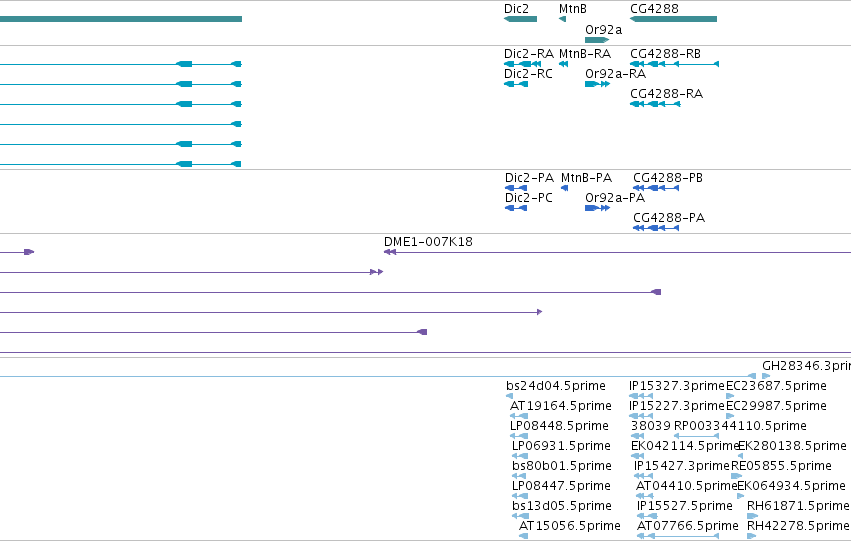Click the EC23687.5prime EST label
Viewport: 851px width, 541px height.
point(776,386)
